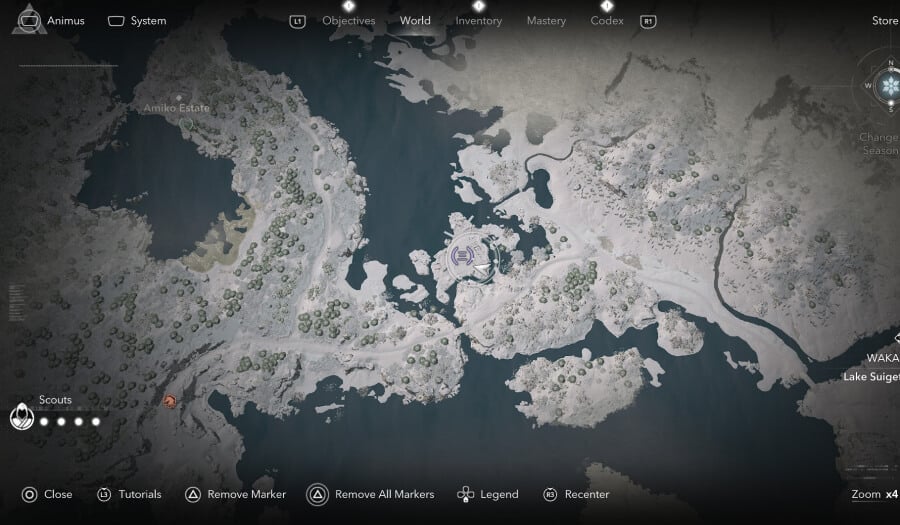Click the last scout dot
The width and height of the screenshot is (900, 525).
click(x=96, y=422)
